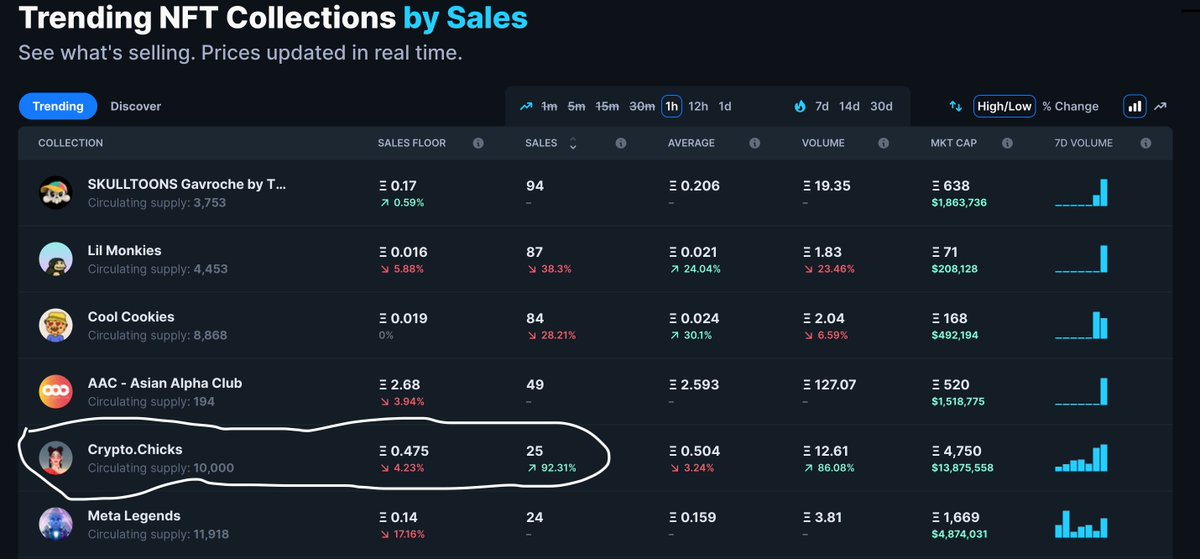The height and width of the screenshot is (559, 1200).
Task: Open the Crypto.Chicks collection
Action: click(135, 450)
